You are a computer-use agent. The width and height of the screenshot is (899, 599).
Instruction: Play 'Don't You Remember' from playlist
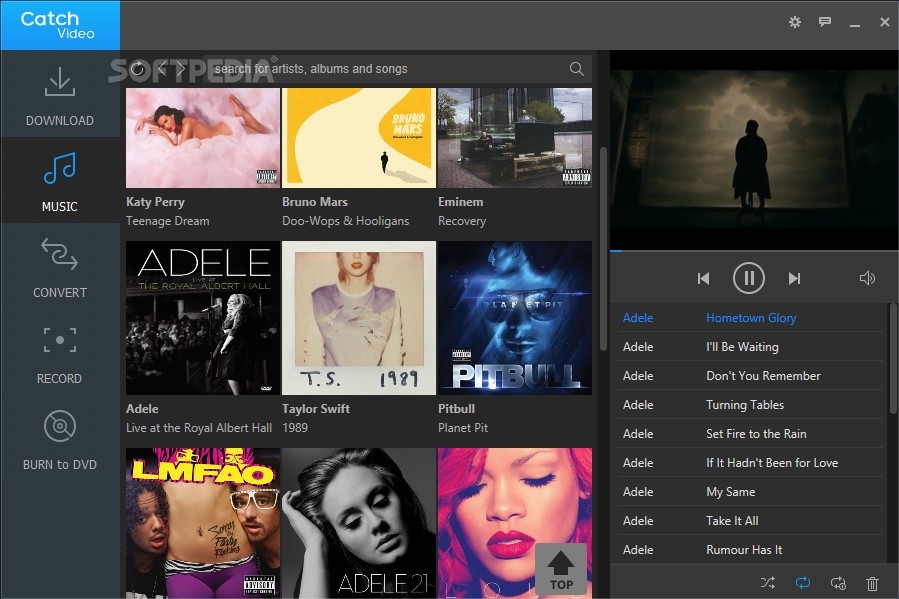751,375
